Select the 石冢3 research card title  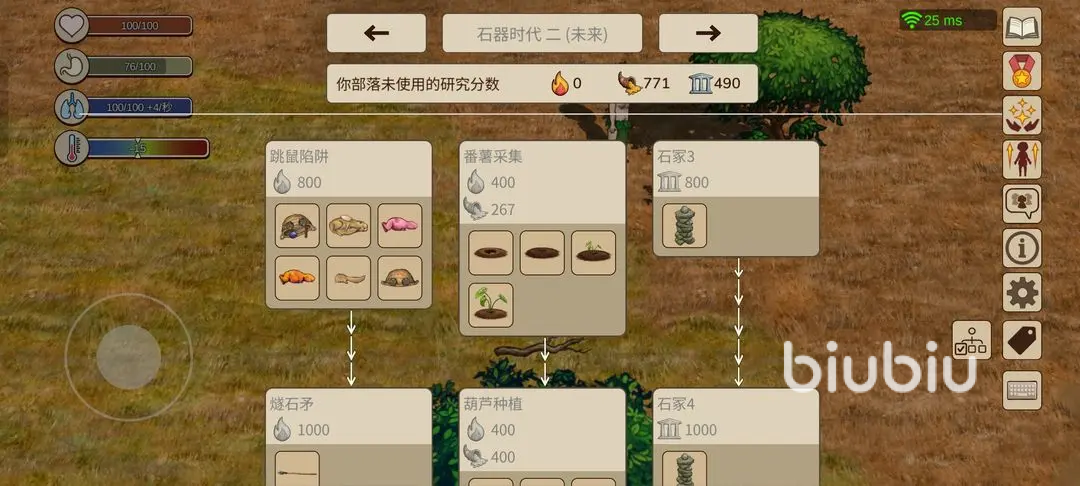coord(676,157)
